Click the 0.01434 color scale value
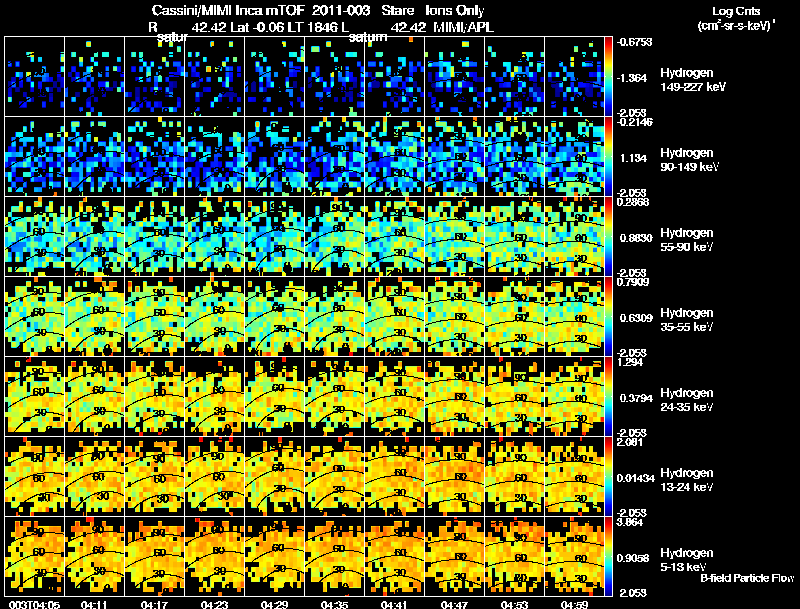 [x=635, y=478]
